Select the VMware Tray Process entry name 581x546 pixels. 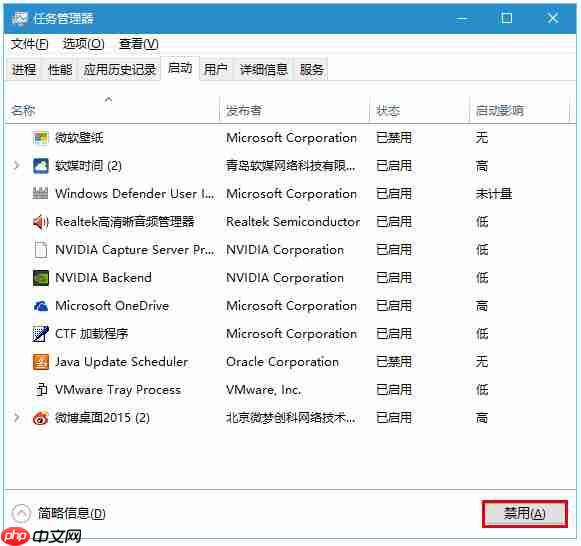point(118,390)
